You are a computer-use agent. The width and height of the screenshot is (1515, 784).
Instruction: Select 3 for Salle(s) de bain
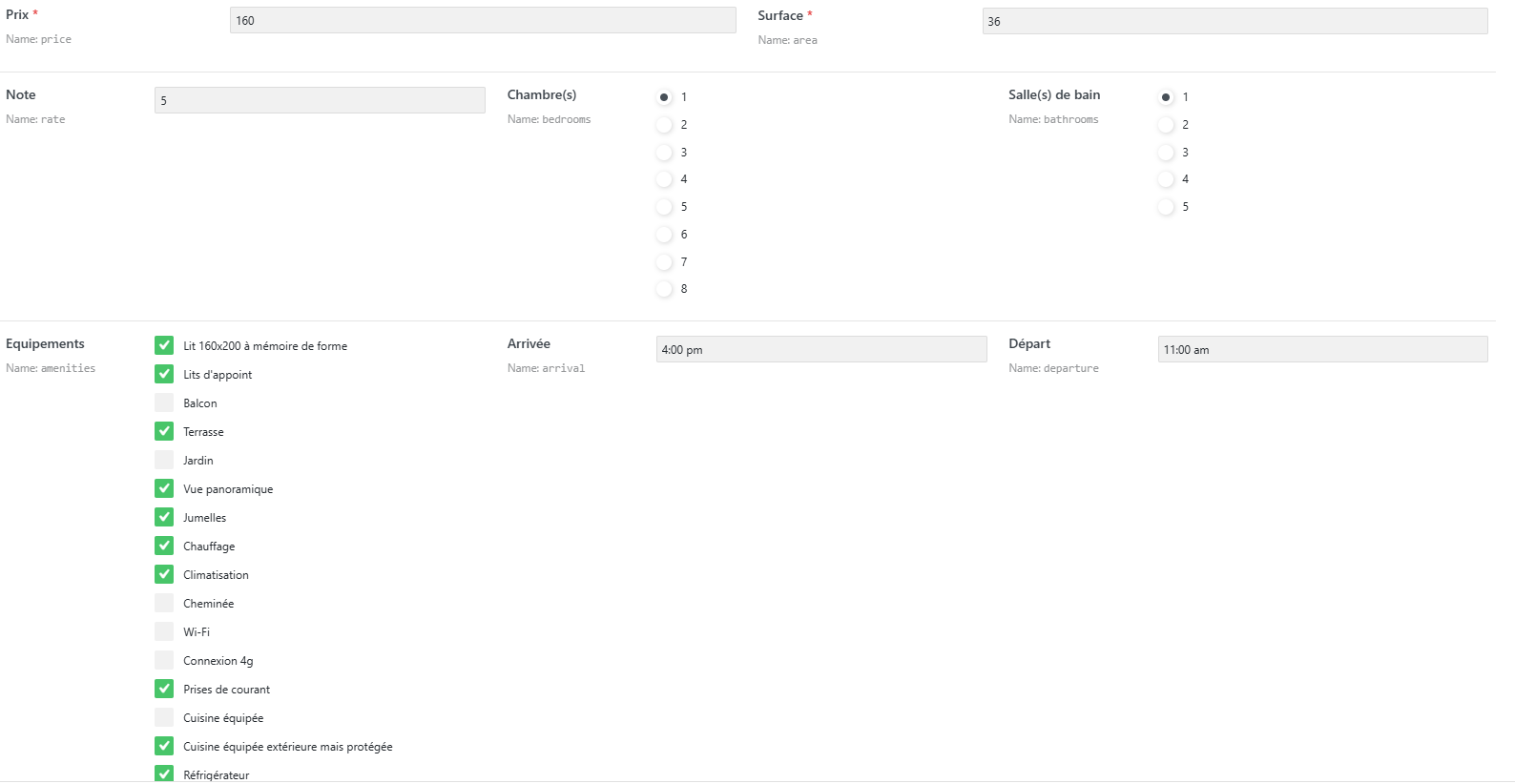coord(1166,153)
